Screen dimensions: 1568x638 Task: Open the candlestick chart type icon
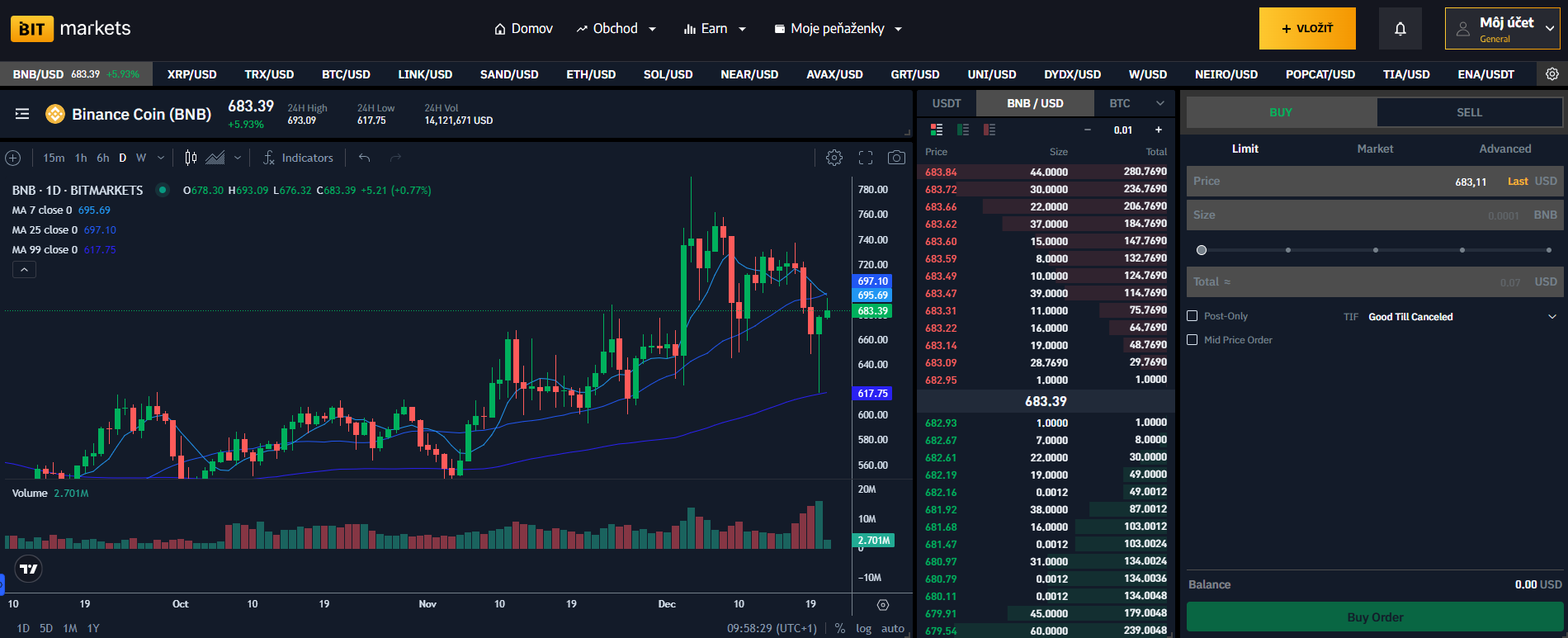(191, 158)
